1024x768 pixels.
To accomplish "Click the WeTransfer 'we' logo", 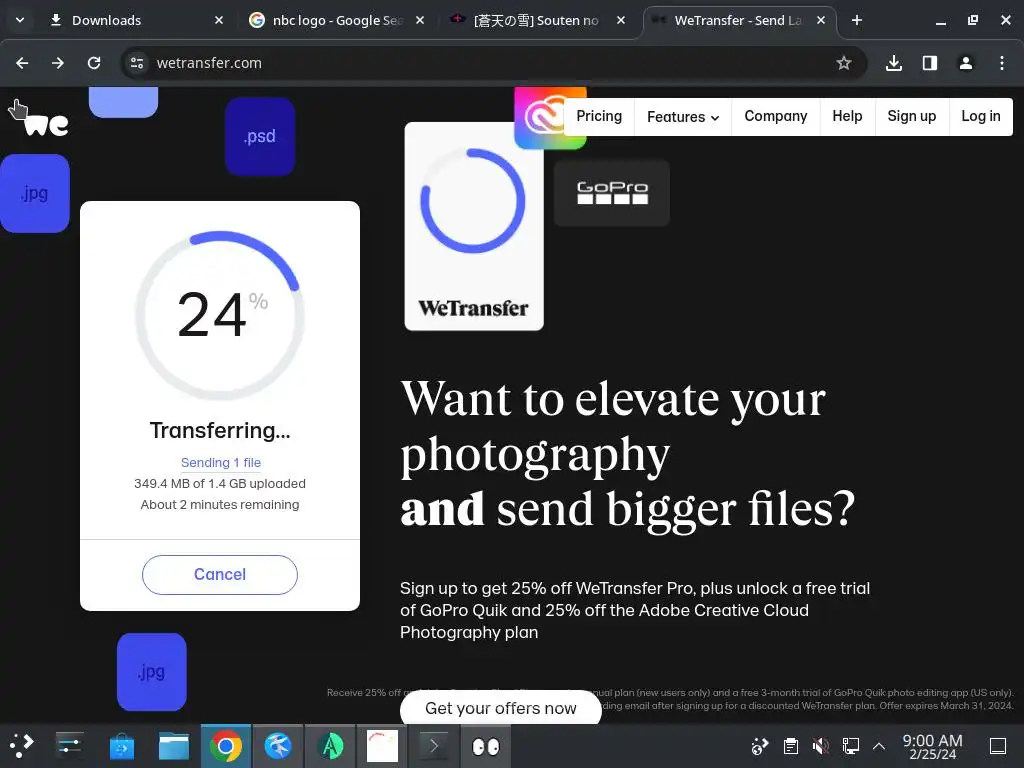I will click(46, 124).
